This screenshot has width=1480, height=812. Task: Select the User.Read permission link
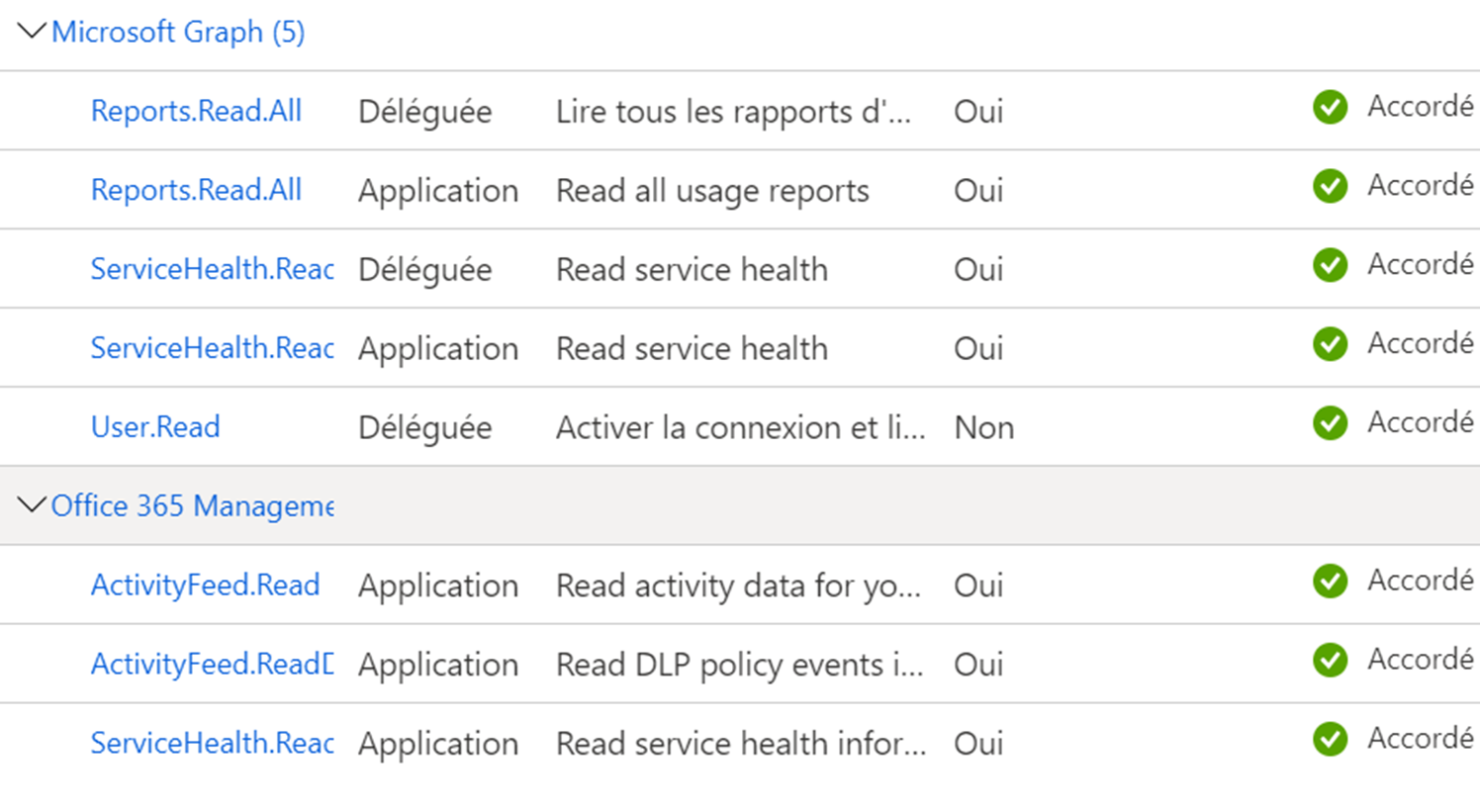154,426
